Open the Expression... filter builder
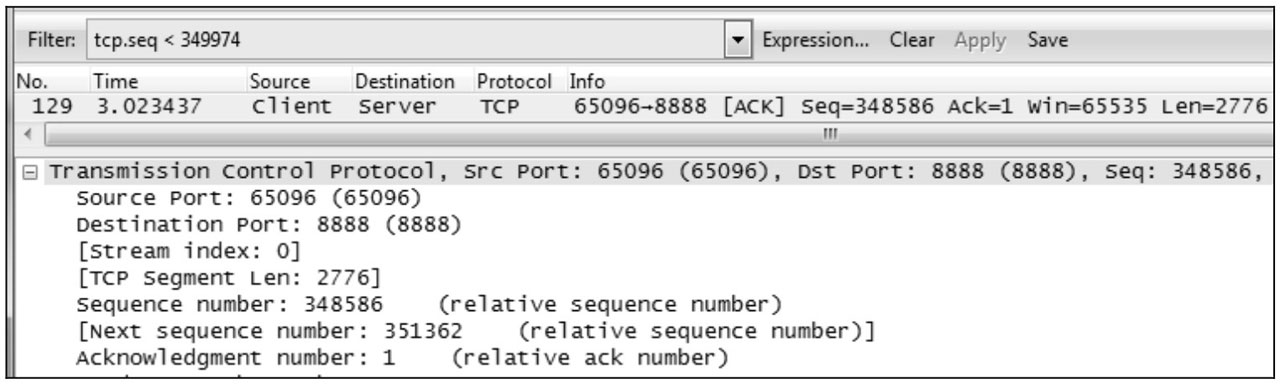 (x=811, y=41)
